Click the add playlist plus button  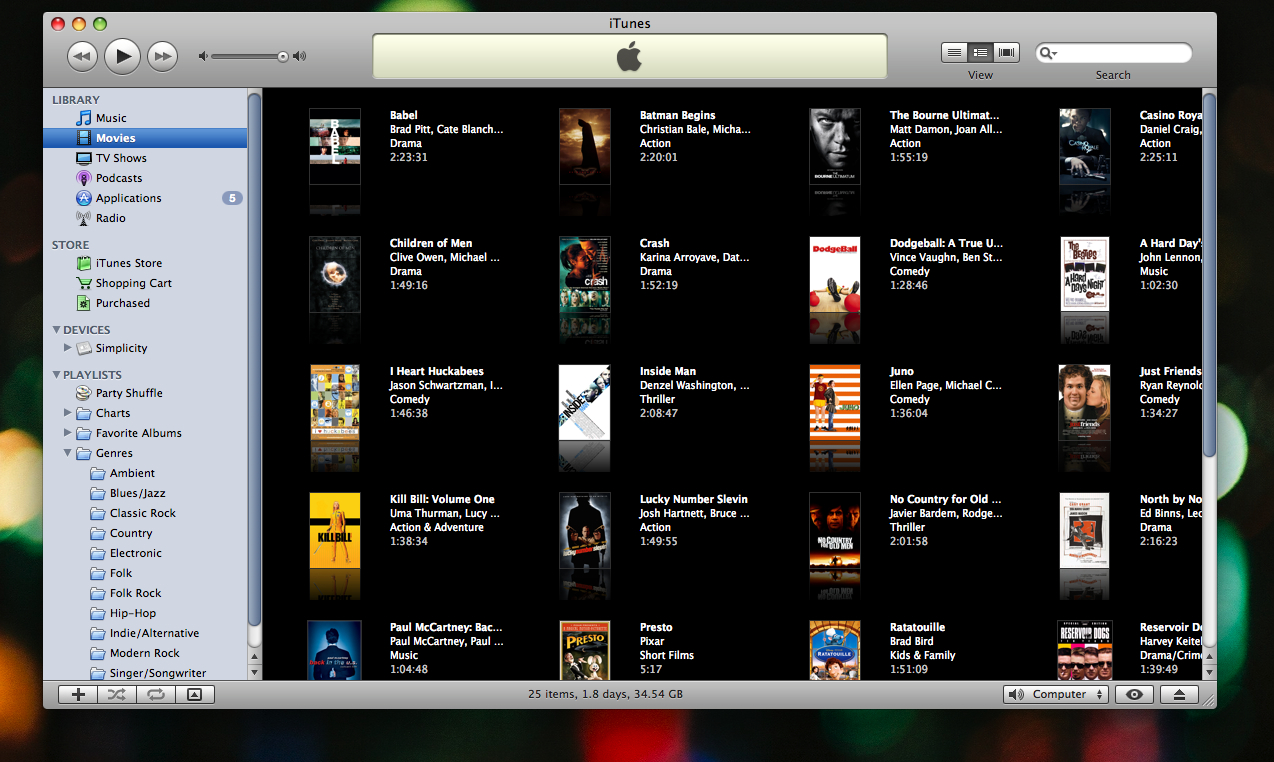(79, 694)
